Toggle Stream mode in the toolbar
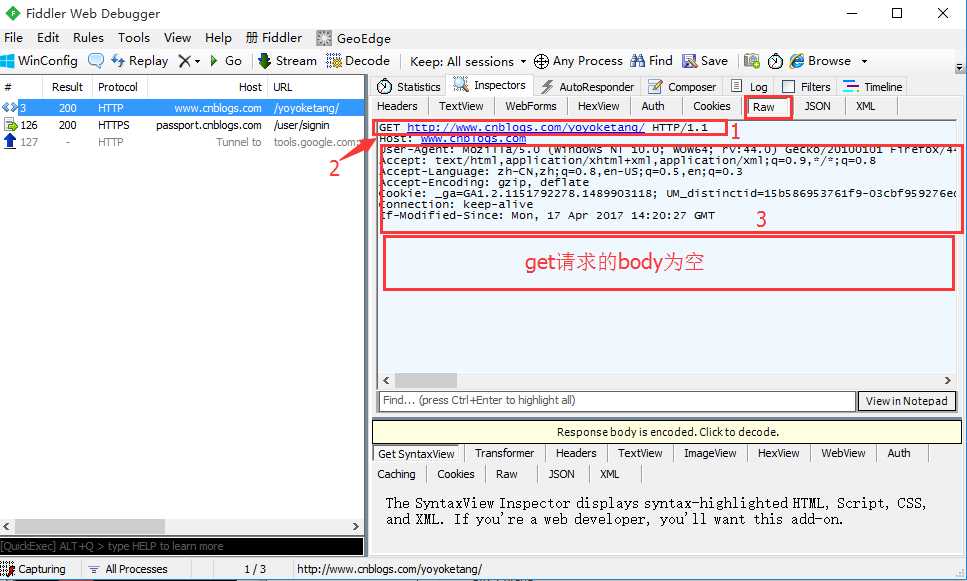 pyautogui.click(x=287, y=61)
